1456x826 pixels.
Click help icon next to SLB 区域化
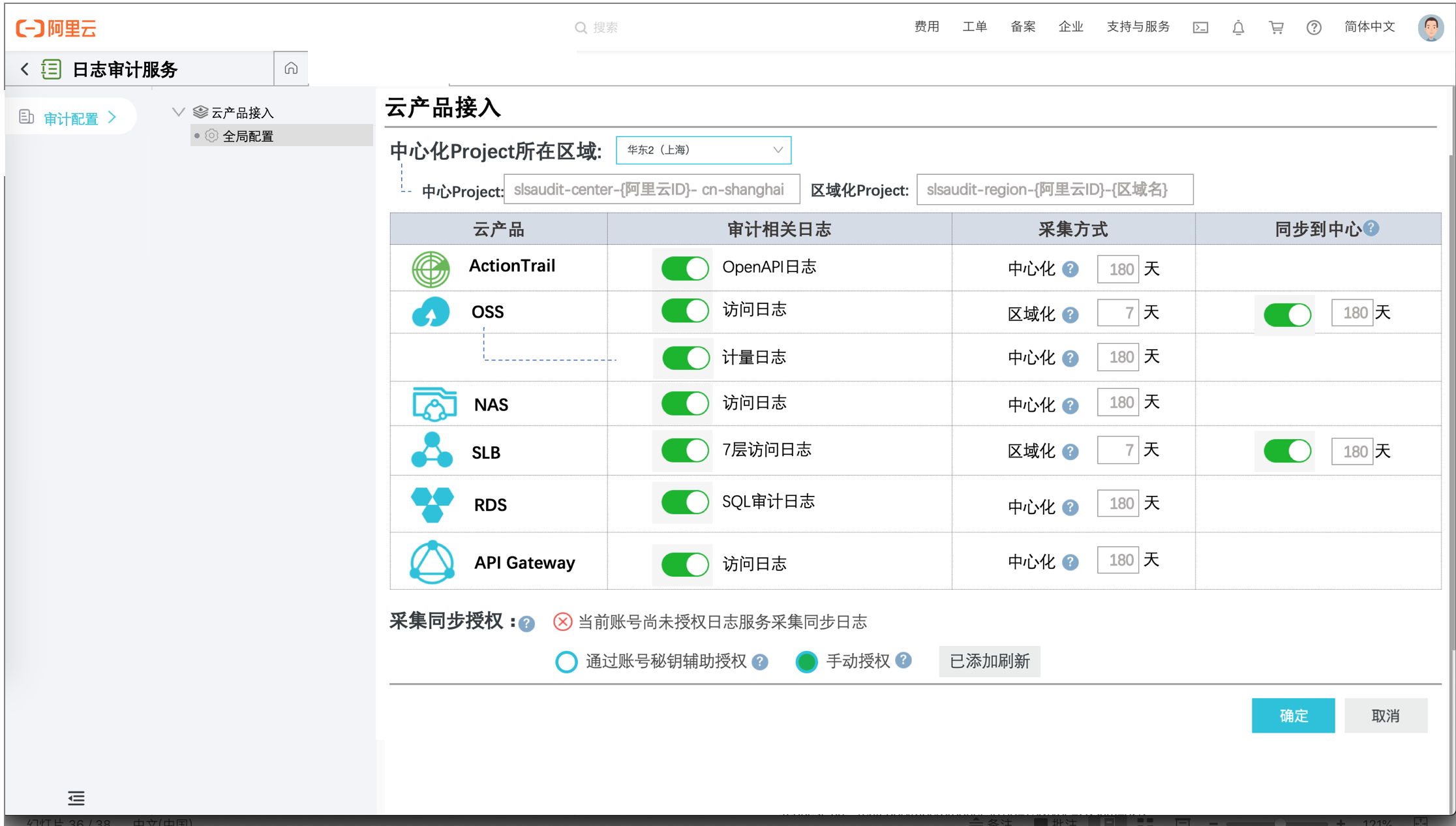click(1070, 451)
